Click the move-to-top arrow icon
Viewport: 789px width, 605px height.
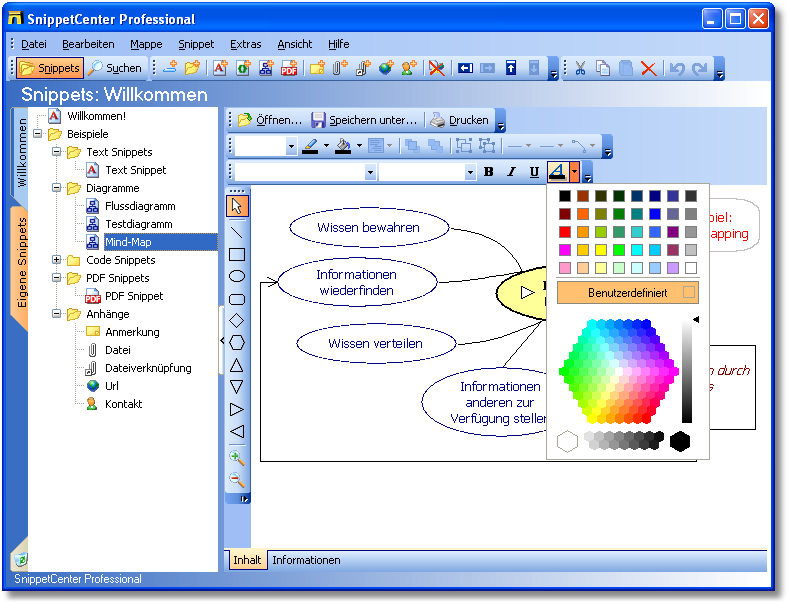point(511,68)
